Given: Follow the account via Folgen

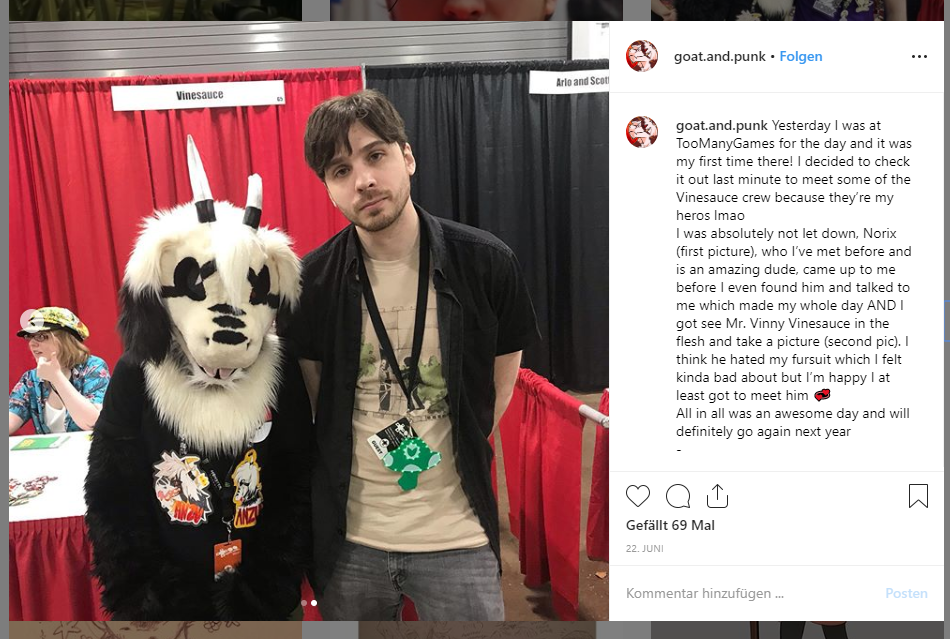Looking at the screenshot, I should point(800,56).
